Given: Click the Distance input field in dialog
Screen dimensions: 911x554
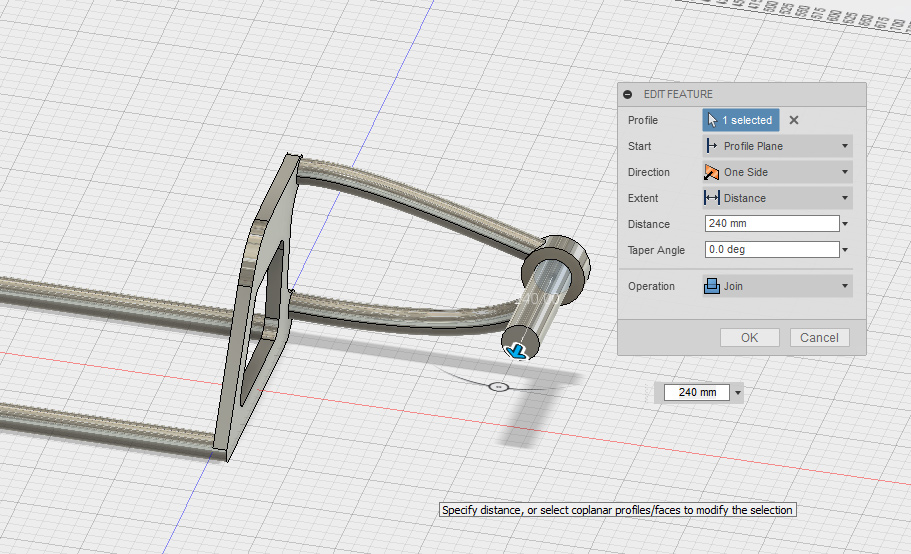Looking at the screenshot, I should point(770,224).
